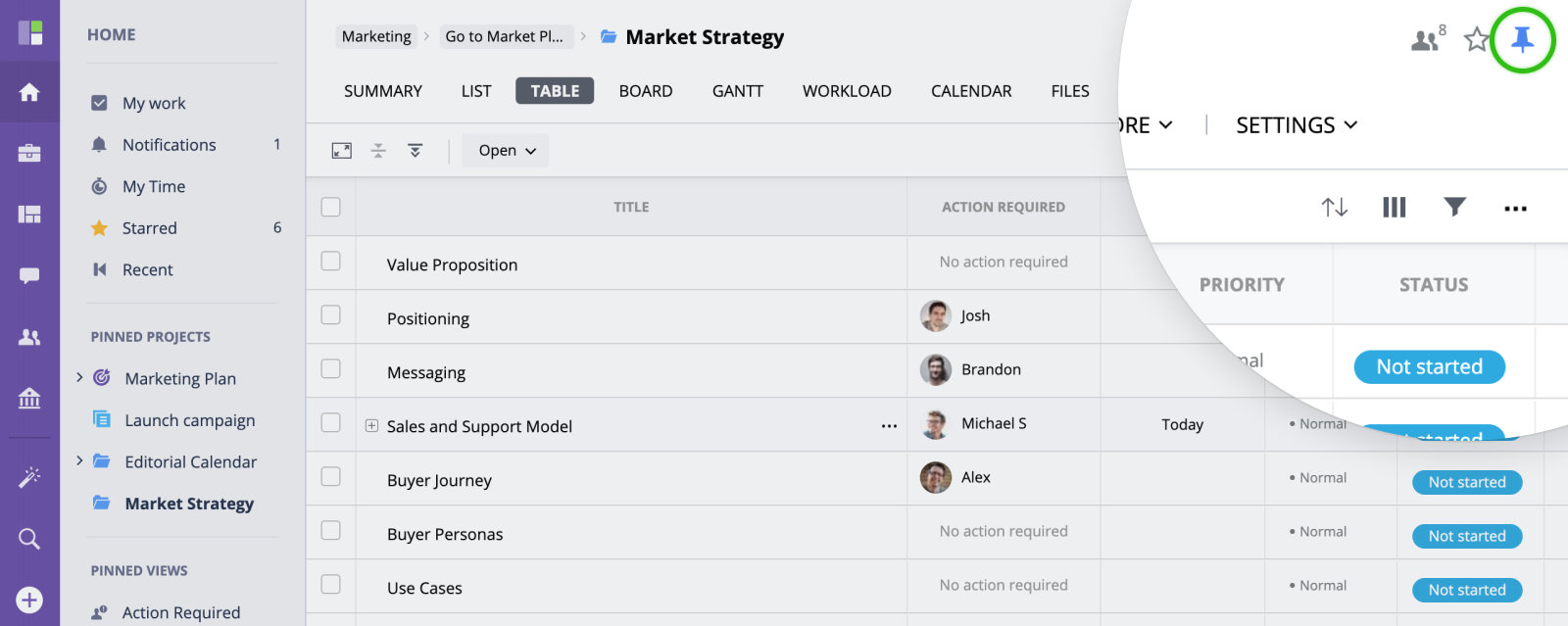Click the app logo icon in sidebar

(30, 32)
